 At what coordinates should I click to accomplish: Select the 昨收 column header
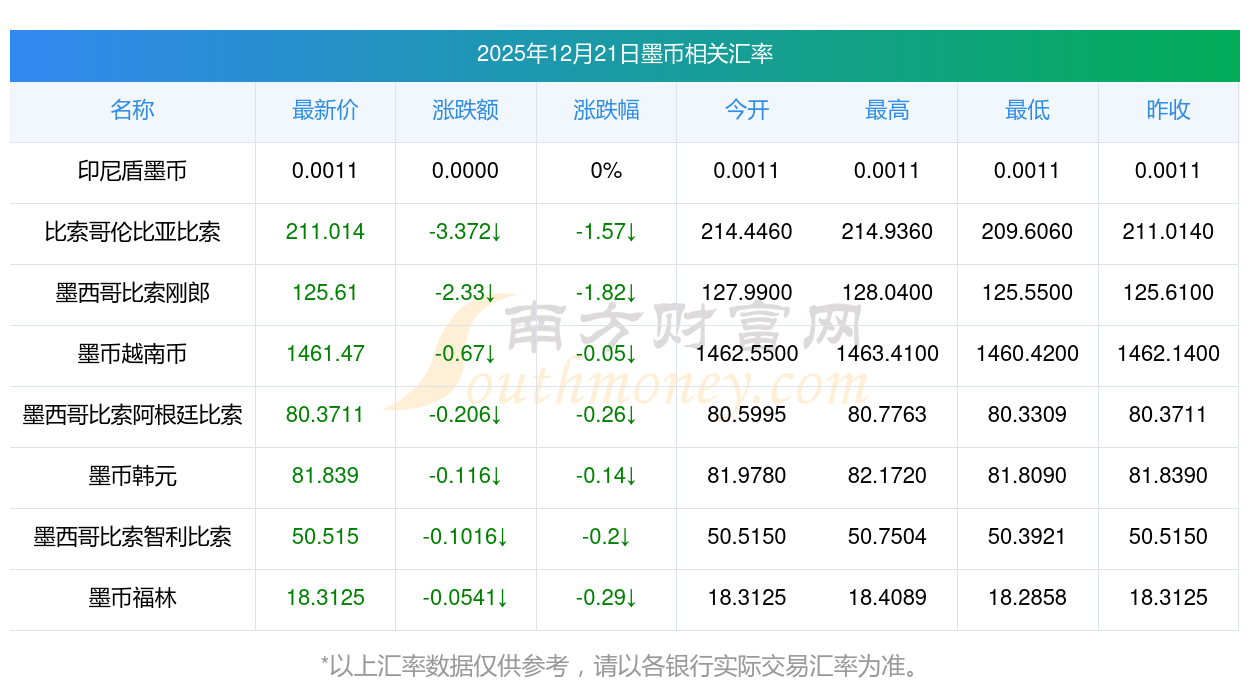[1168, 110]
